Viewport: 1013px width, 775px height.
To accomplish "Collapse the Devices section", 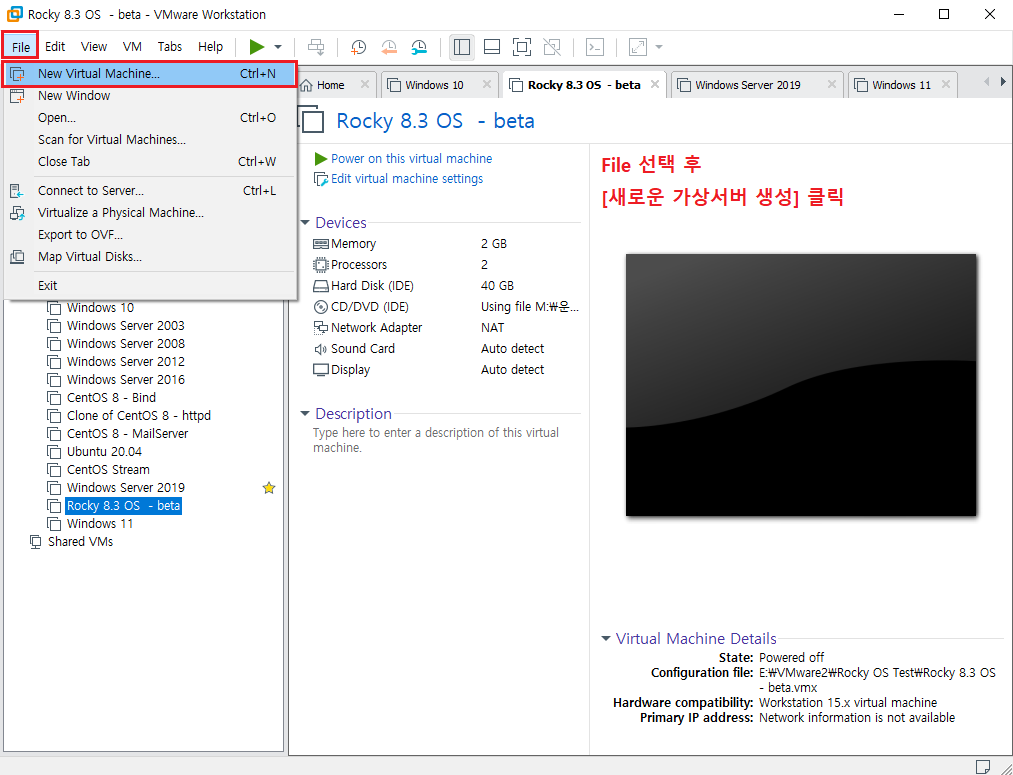I will 305,223.
